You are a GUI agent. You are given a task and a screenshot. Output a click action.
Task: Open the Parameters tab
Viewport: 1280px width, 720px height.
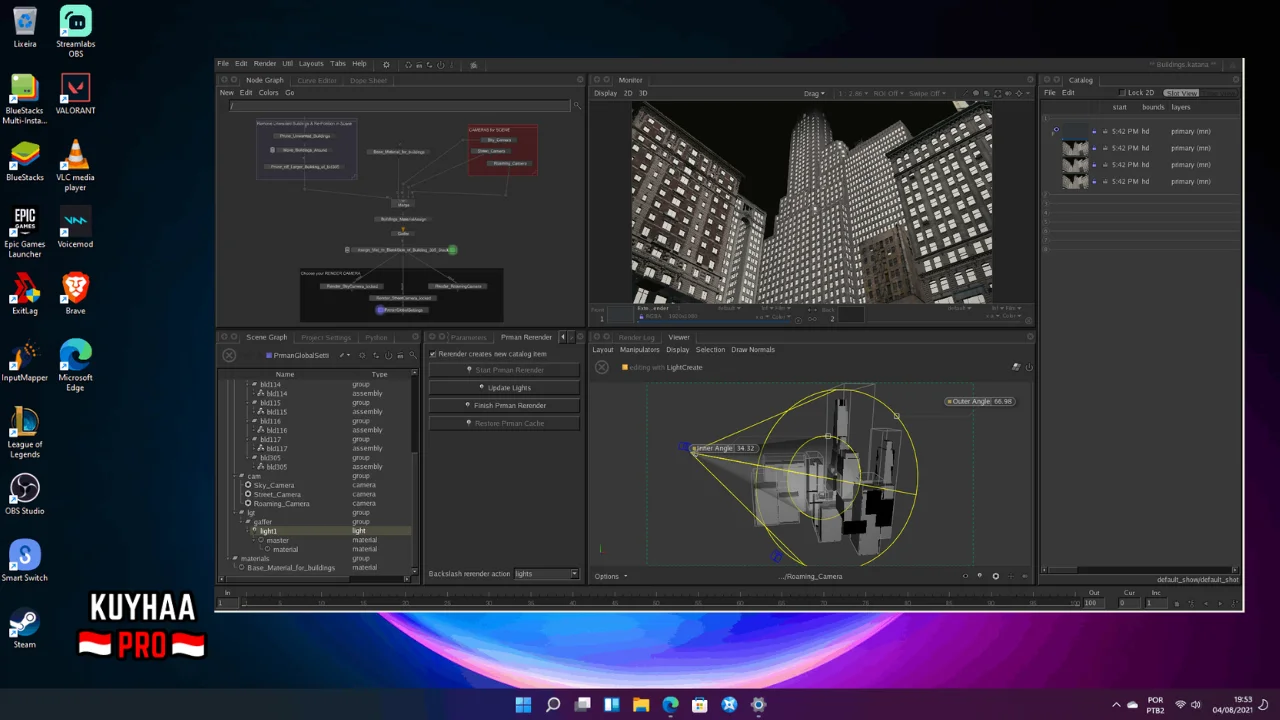pyautogui.click(x=468, y=338)
